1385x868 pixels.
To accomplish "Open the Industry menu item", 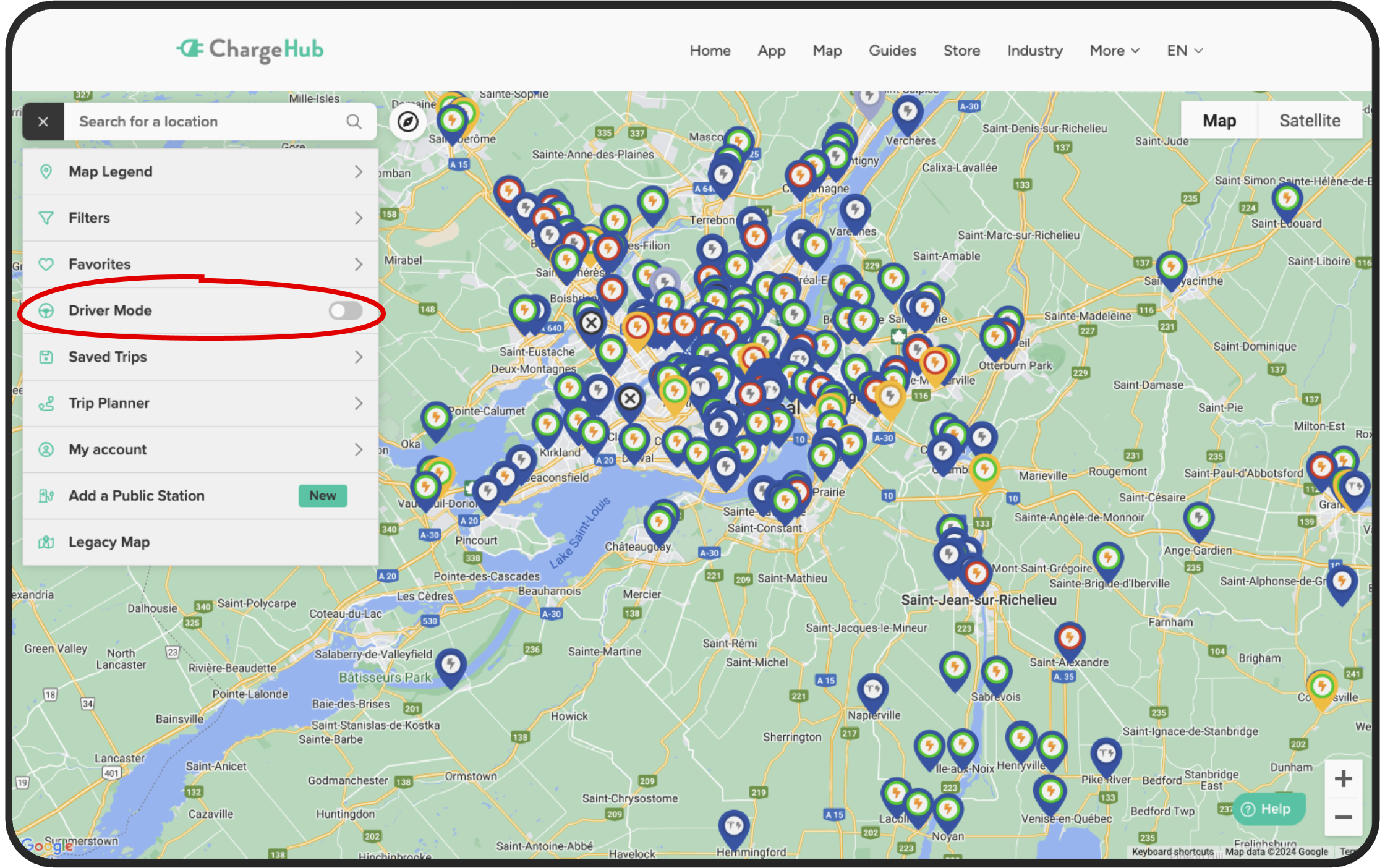I will coord(1034,51).
